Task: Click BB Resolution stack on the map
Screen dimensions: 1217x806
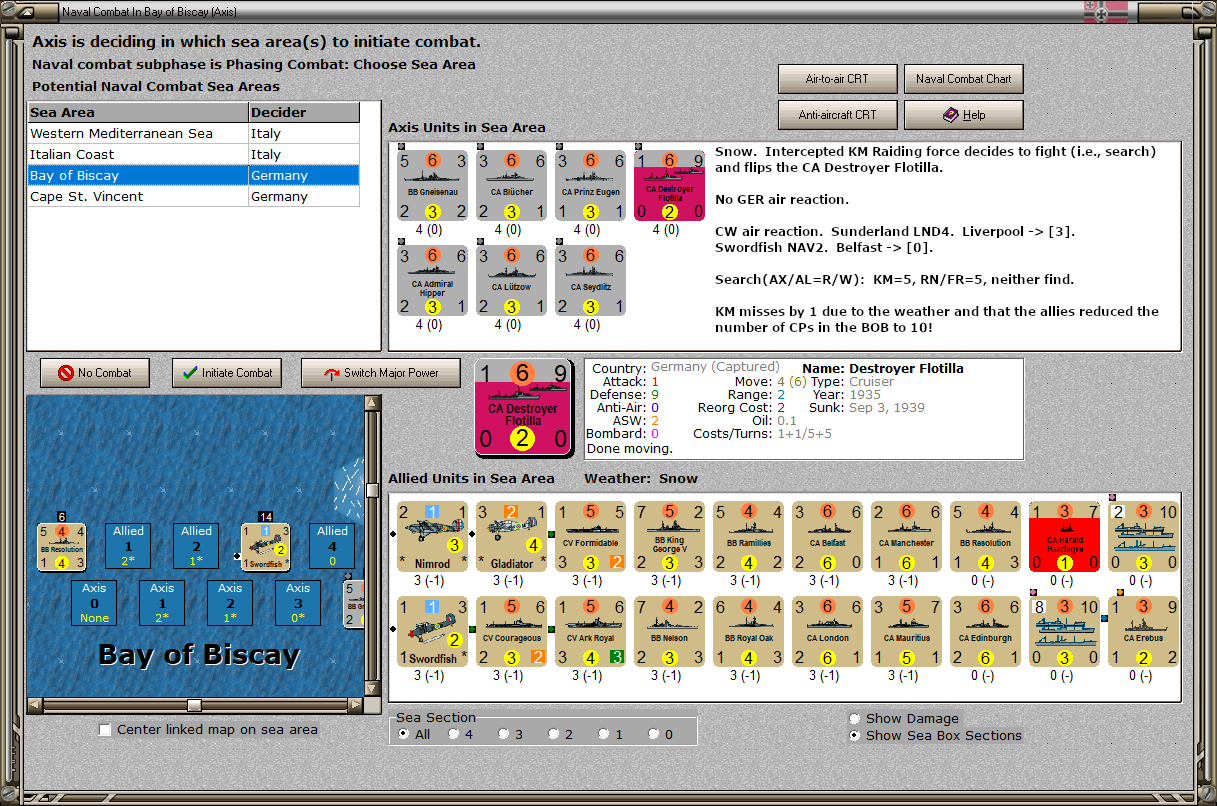Action: pos(62,546)
